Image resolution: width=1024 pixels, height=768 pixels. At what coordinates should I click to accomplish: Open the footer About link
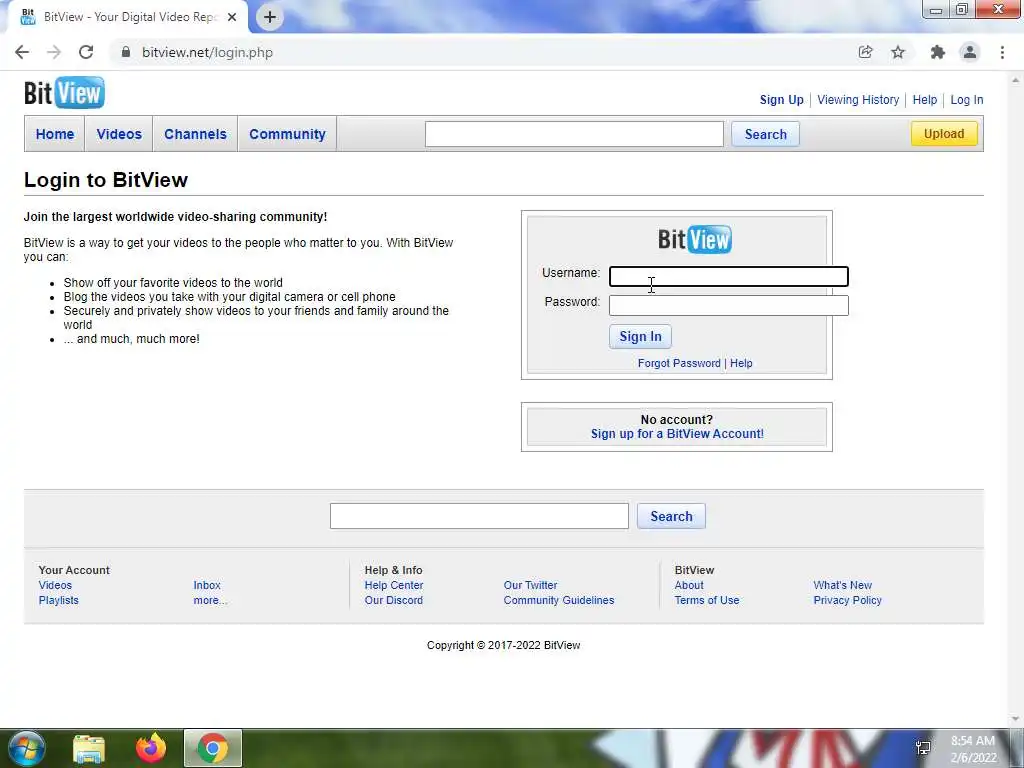[x=689, y=585]
